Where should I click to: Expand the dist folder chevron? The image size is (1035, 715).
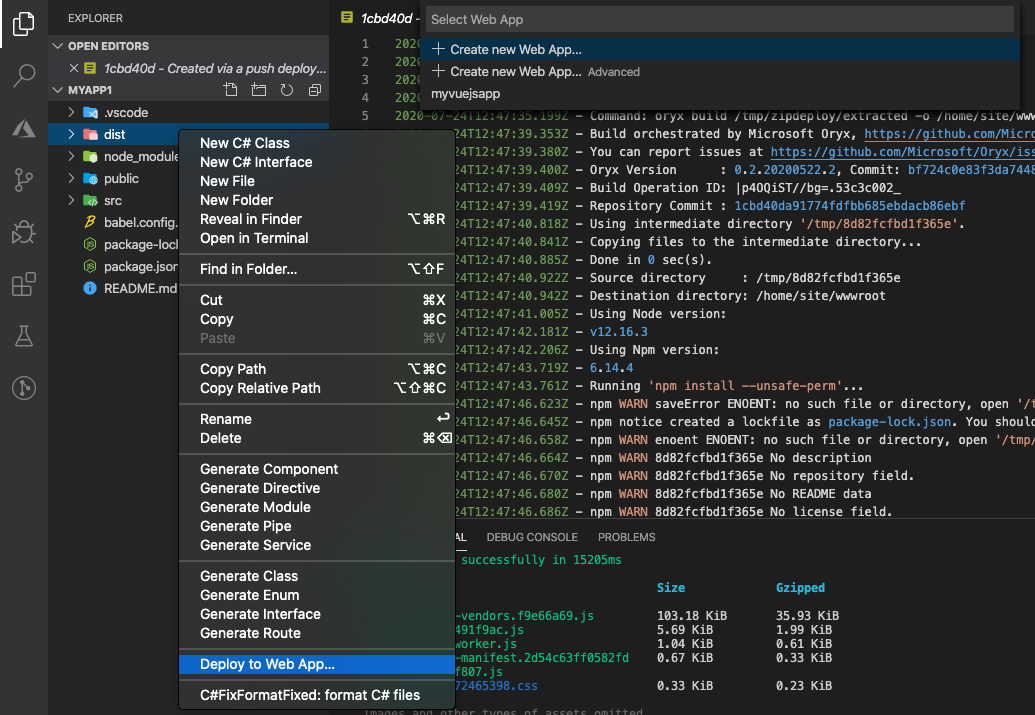click(x=71, y=134)
